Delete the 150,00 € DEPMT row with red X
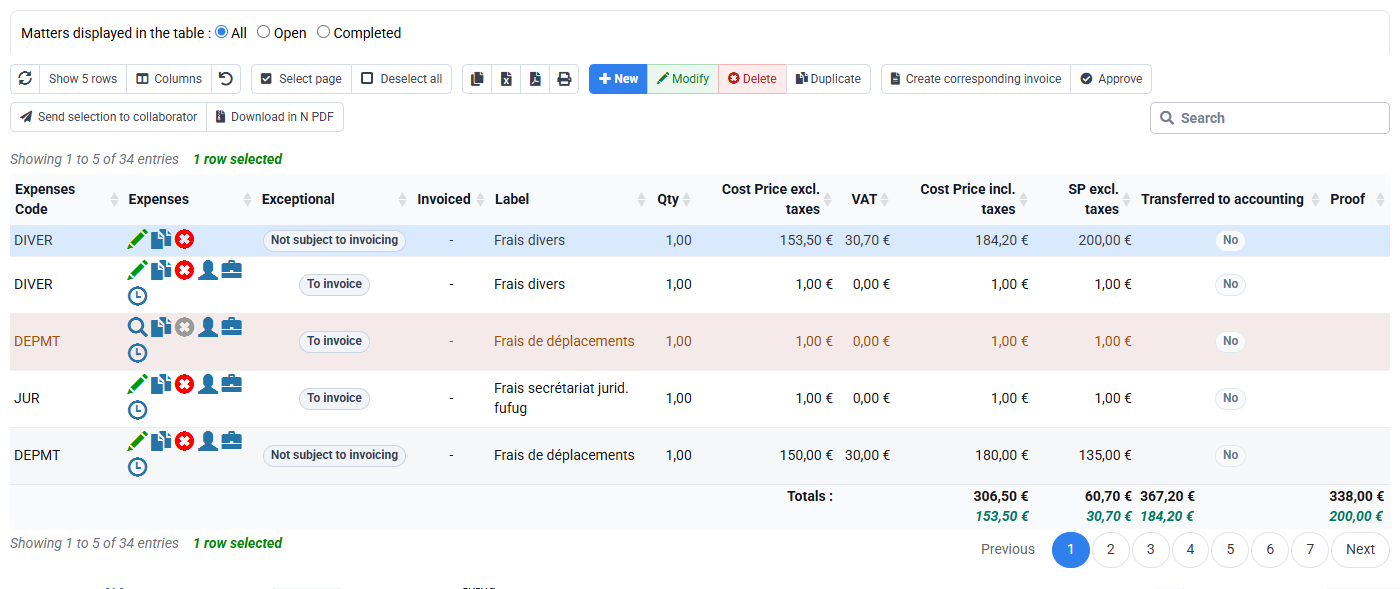1400x589 pixels. tap(184, 441)
